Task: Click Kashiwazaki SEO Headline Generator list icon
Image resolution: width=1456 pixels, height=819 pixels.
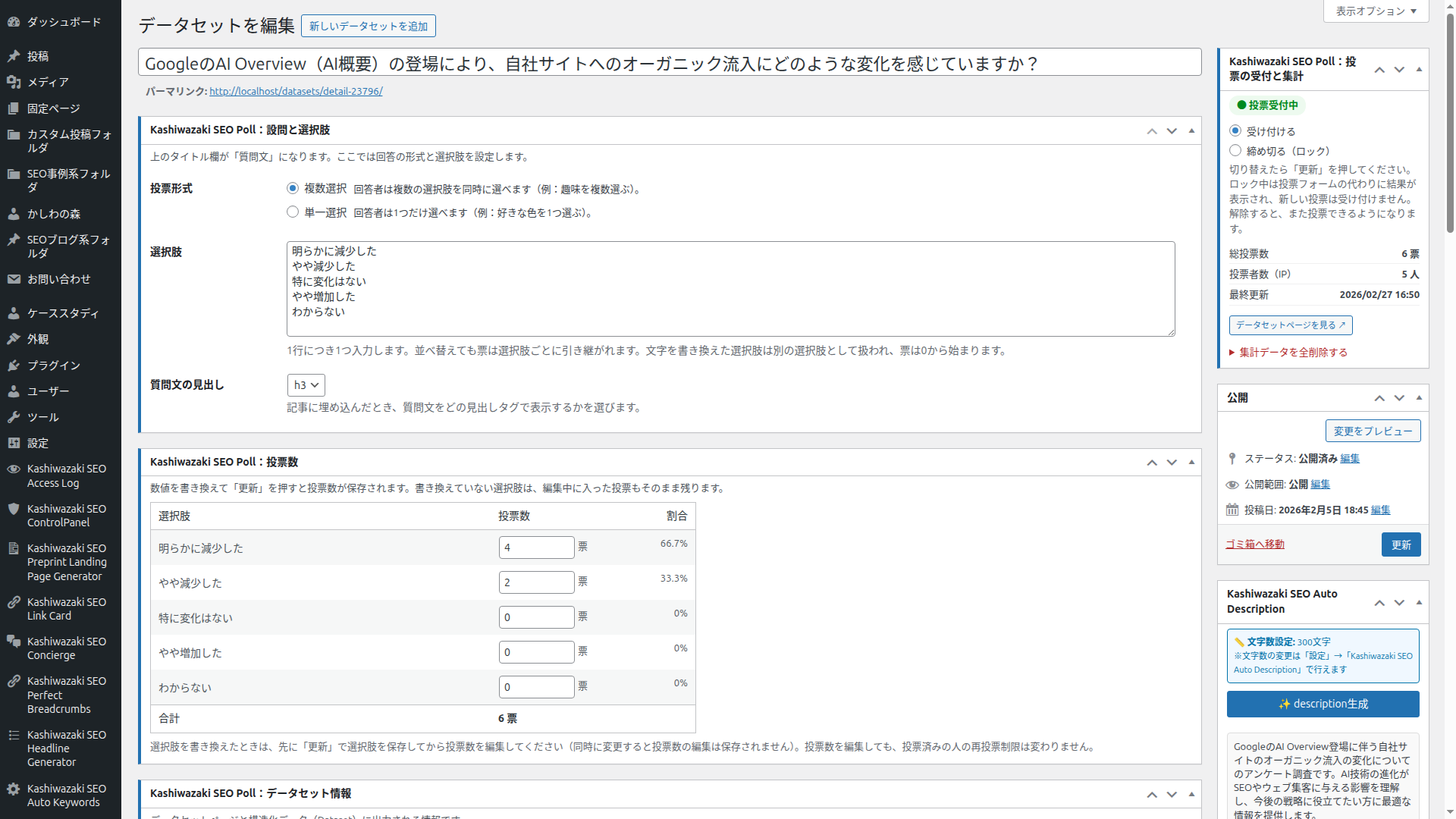Action: [x=14, y=735]
